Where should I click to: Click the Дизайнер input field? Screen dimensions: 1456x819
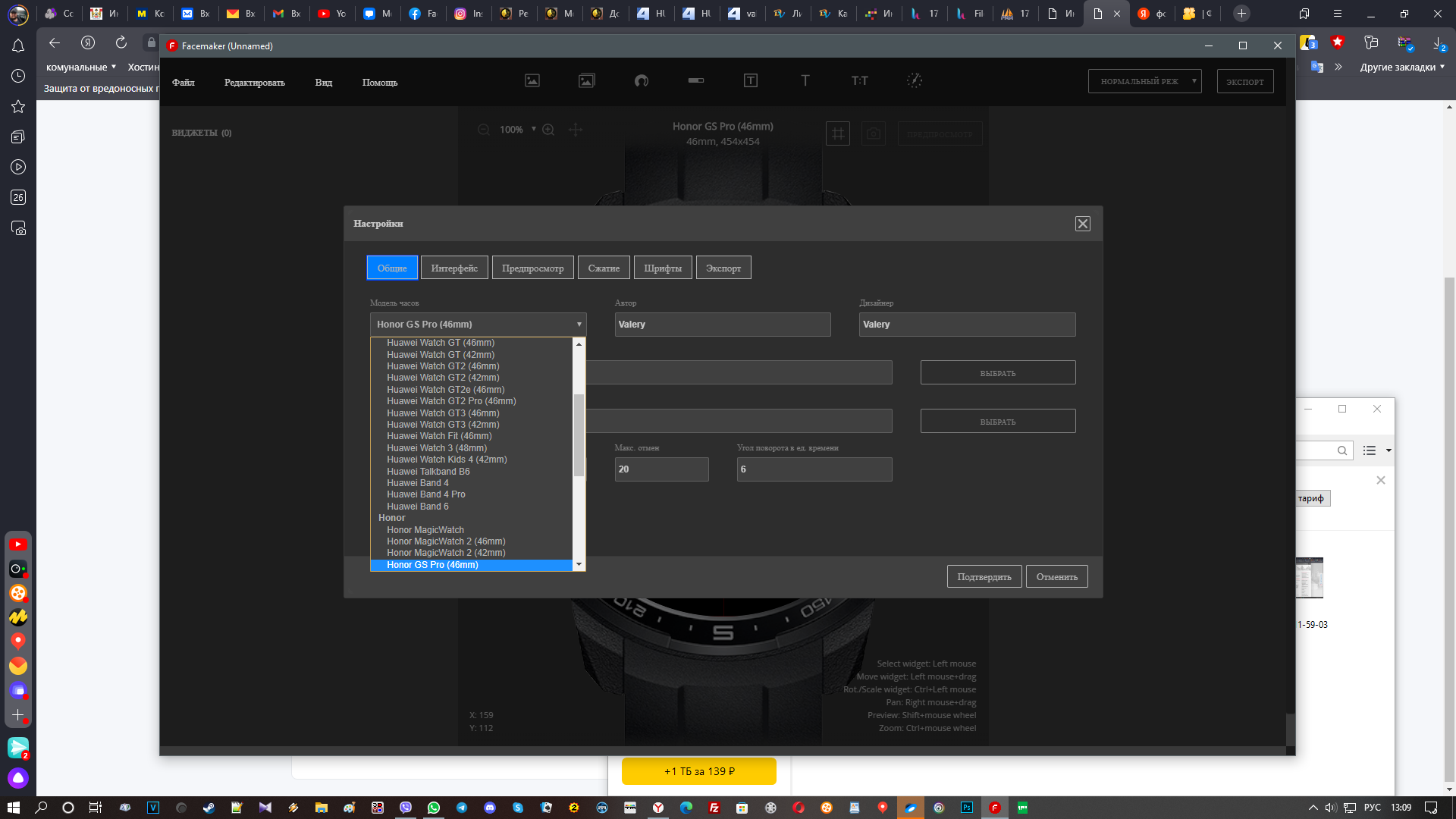tap(967, 325)
